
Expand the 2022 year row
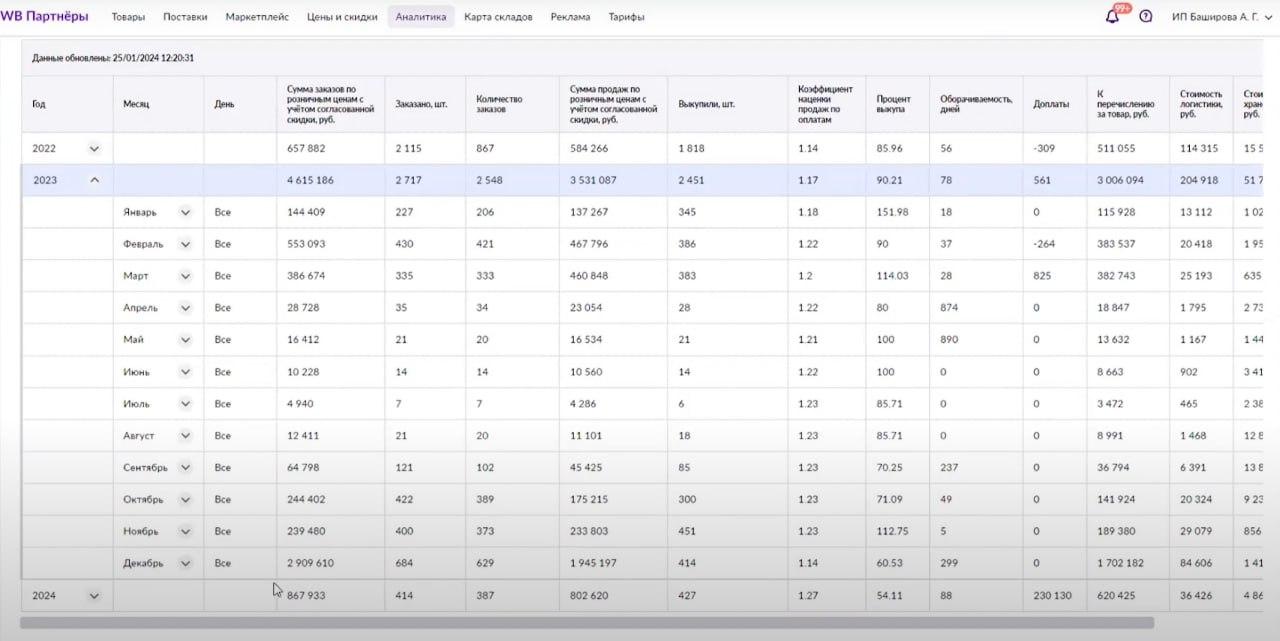[x=94, y=148]
